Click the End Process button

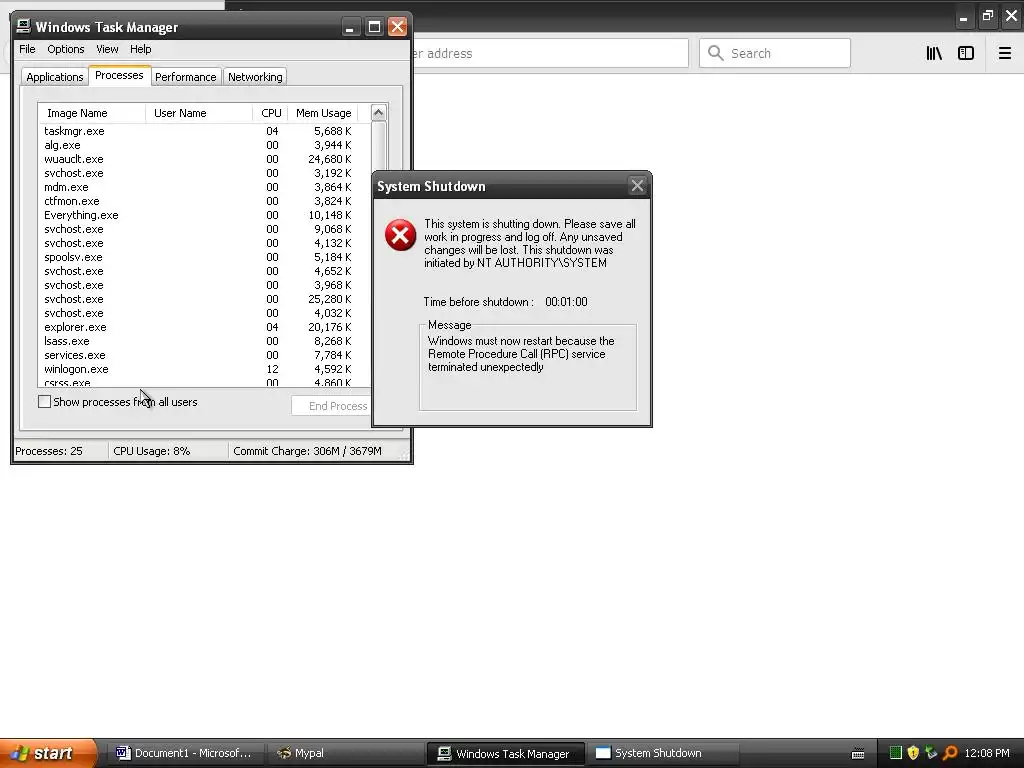(332, 406)
